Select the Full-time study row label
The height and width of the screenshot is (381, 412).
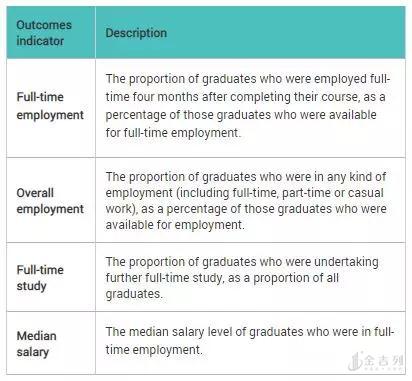point(40,278)
